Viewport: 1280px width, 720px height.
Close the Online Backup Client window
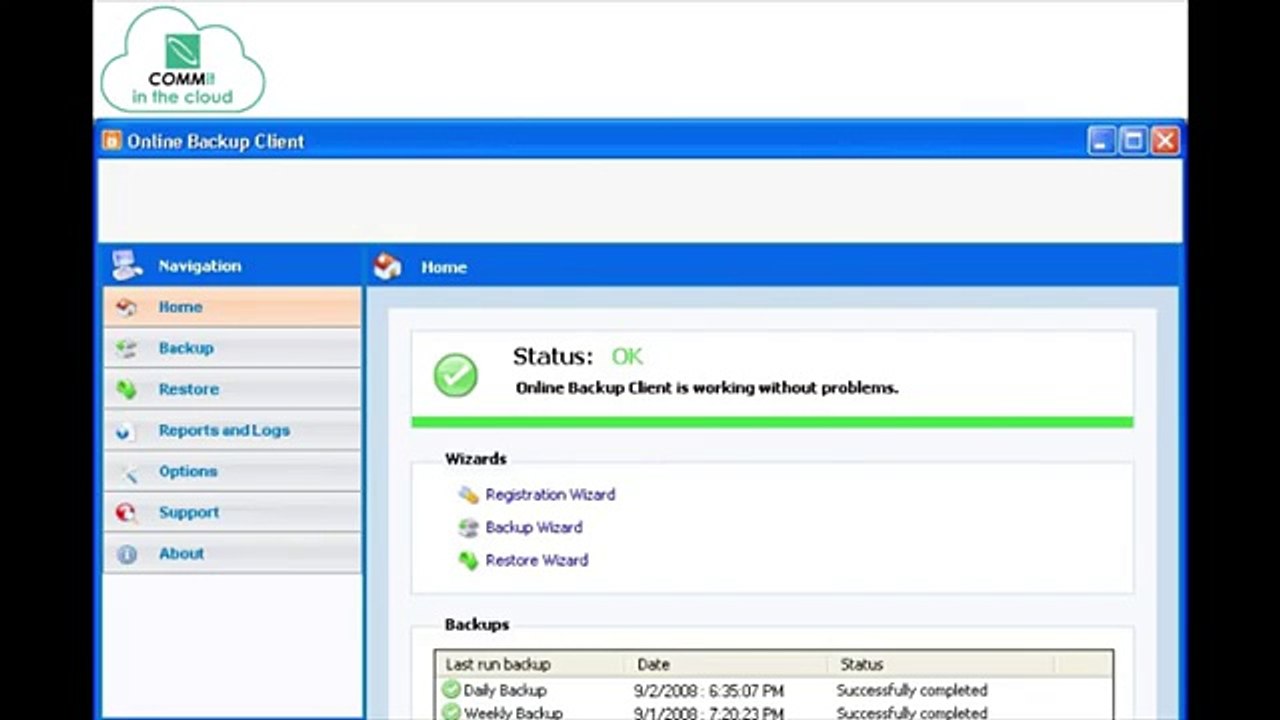click(1165, 141)
